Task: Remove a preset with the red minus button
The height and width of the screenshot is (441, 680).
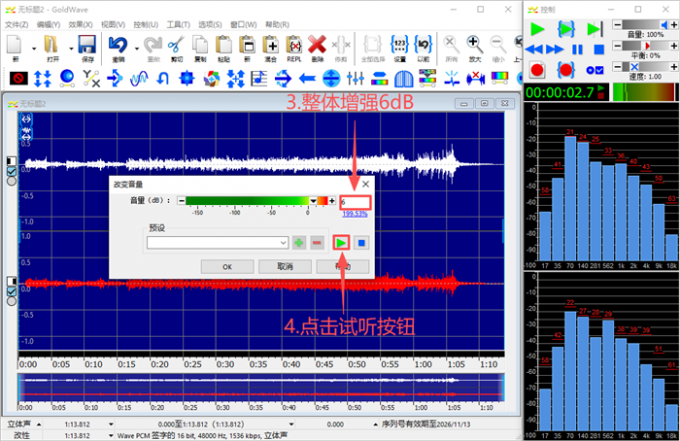Action: [x=317, y=243]
